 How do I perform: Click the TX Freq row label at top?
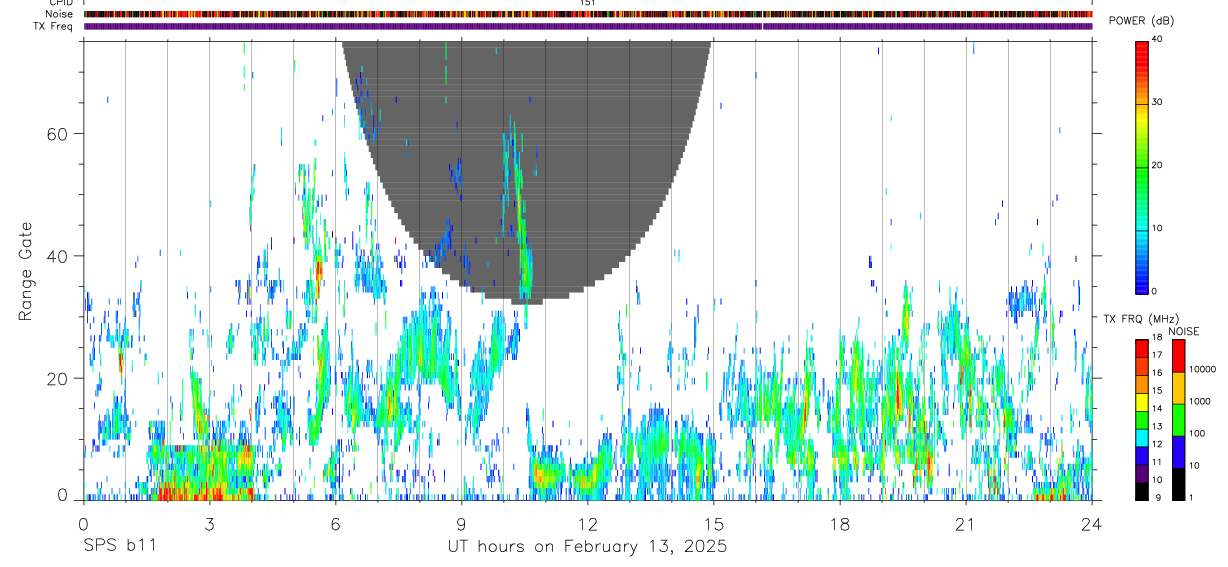54,26
